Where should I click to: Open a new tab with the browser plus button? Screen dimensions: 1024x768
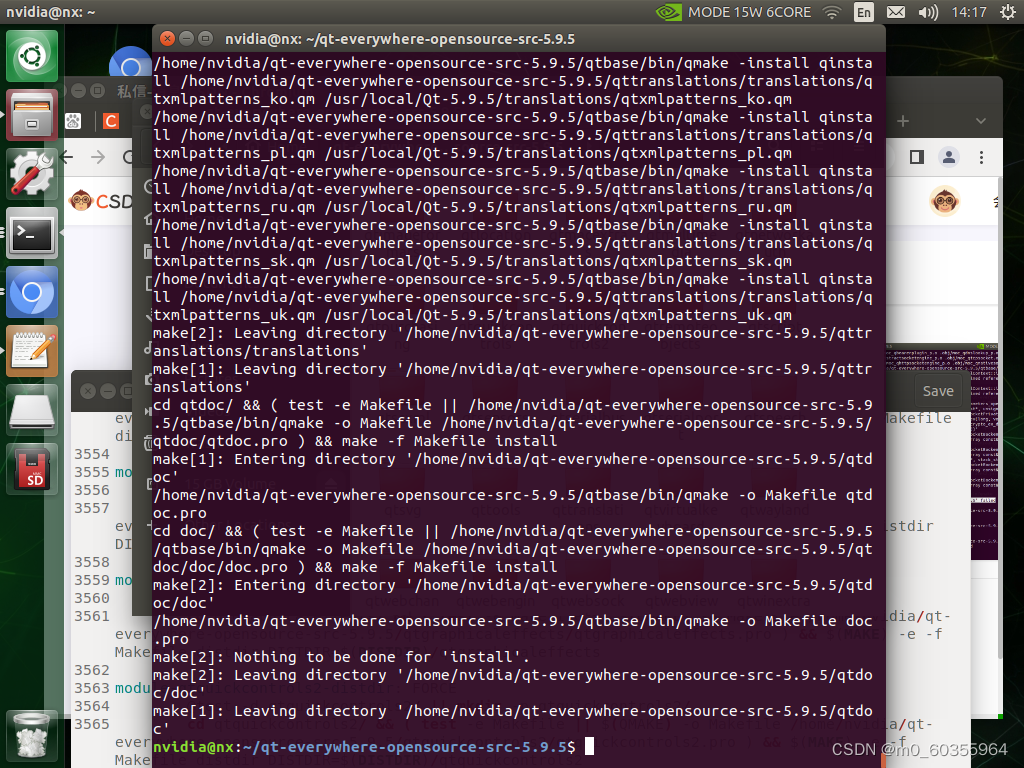point(903,121)
